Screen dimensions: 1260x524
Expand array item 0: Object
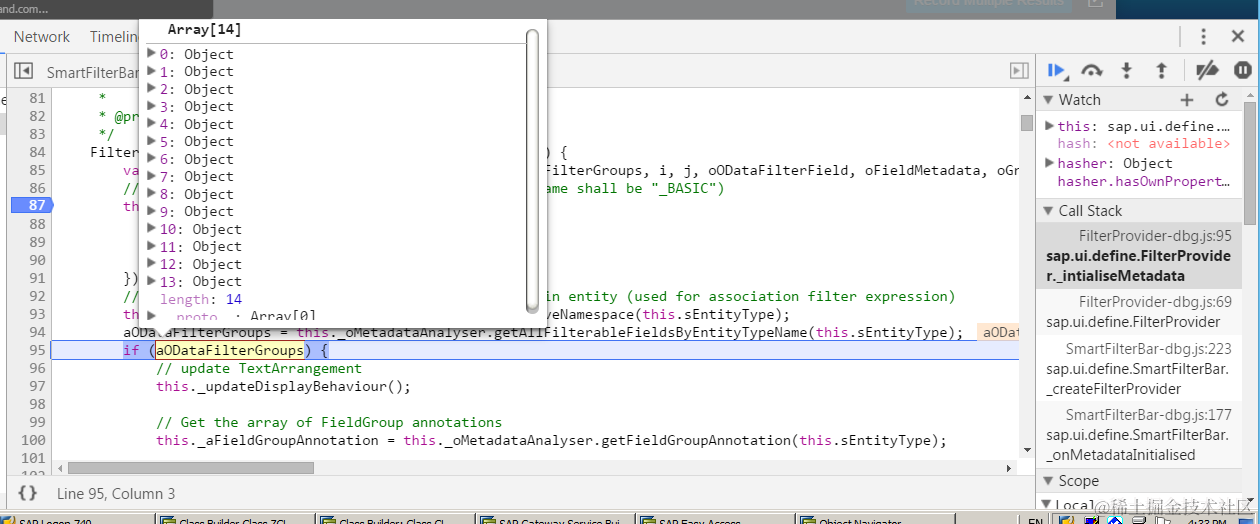coord(152,54)
